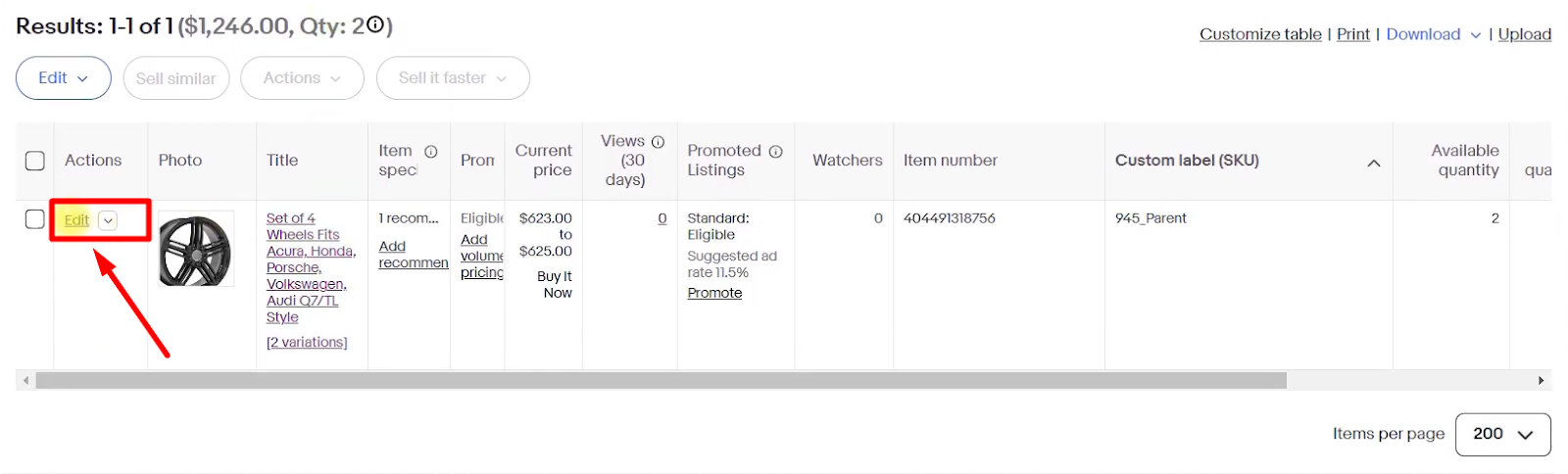Expand the row action dropdown beside Edit link

108,220
